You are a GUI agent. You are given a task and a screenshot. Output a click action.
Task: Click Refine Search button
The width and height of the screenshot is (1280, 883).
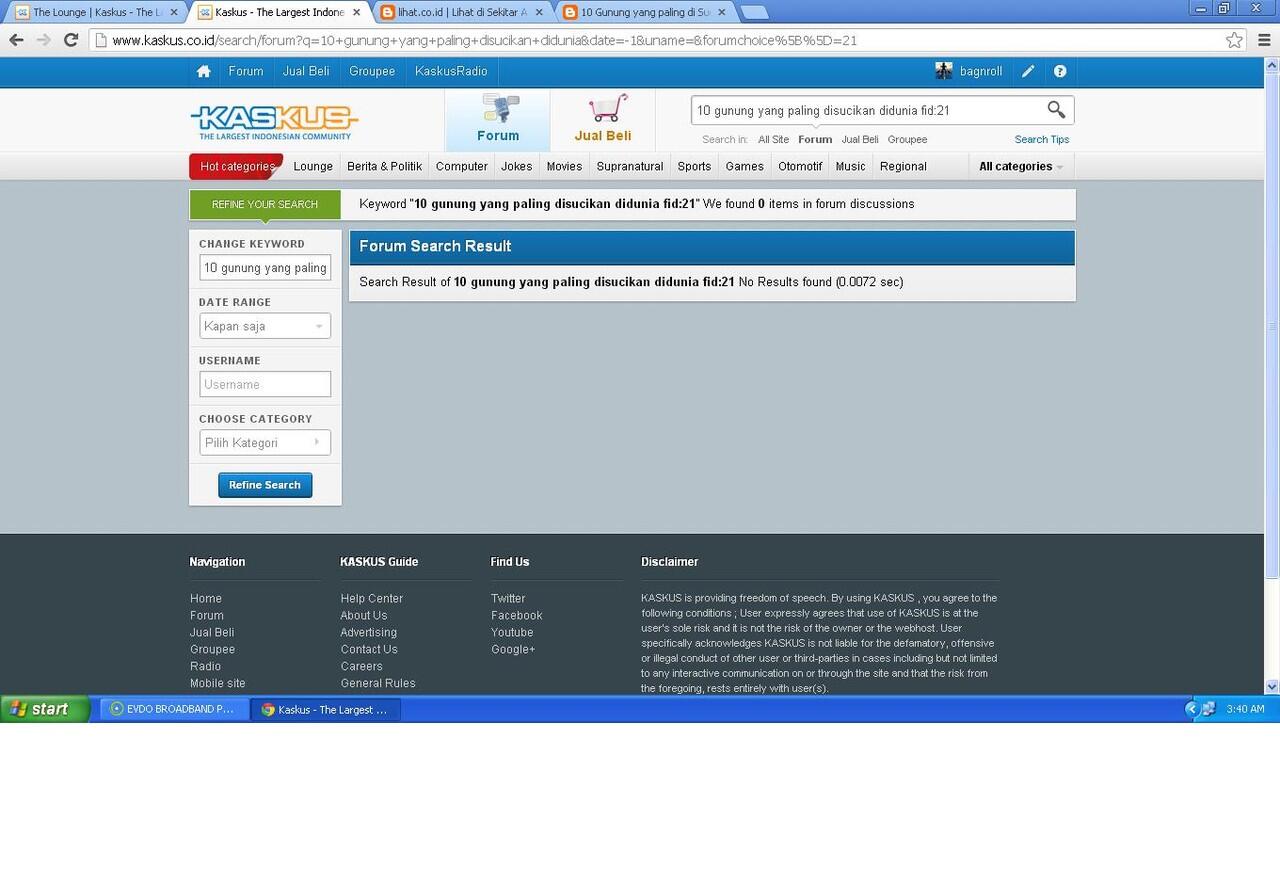[x=265, y=485]
